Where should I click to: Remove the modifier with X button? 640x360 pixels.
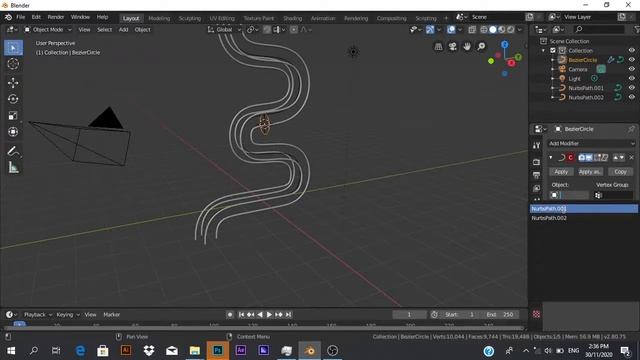coord(631,158)
